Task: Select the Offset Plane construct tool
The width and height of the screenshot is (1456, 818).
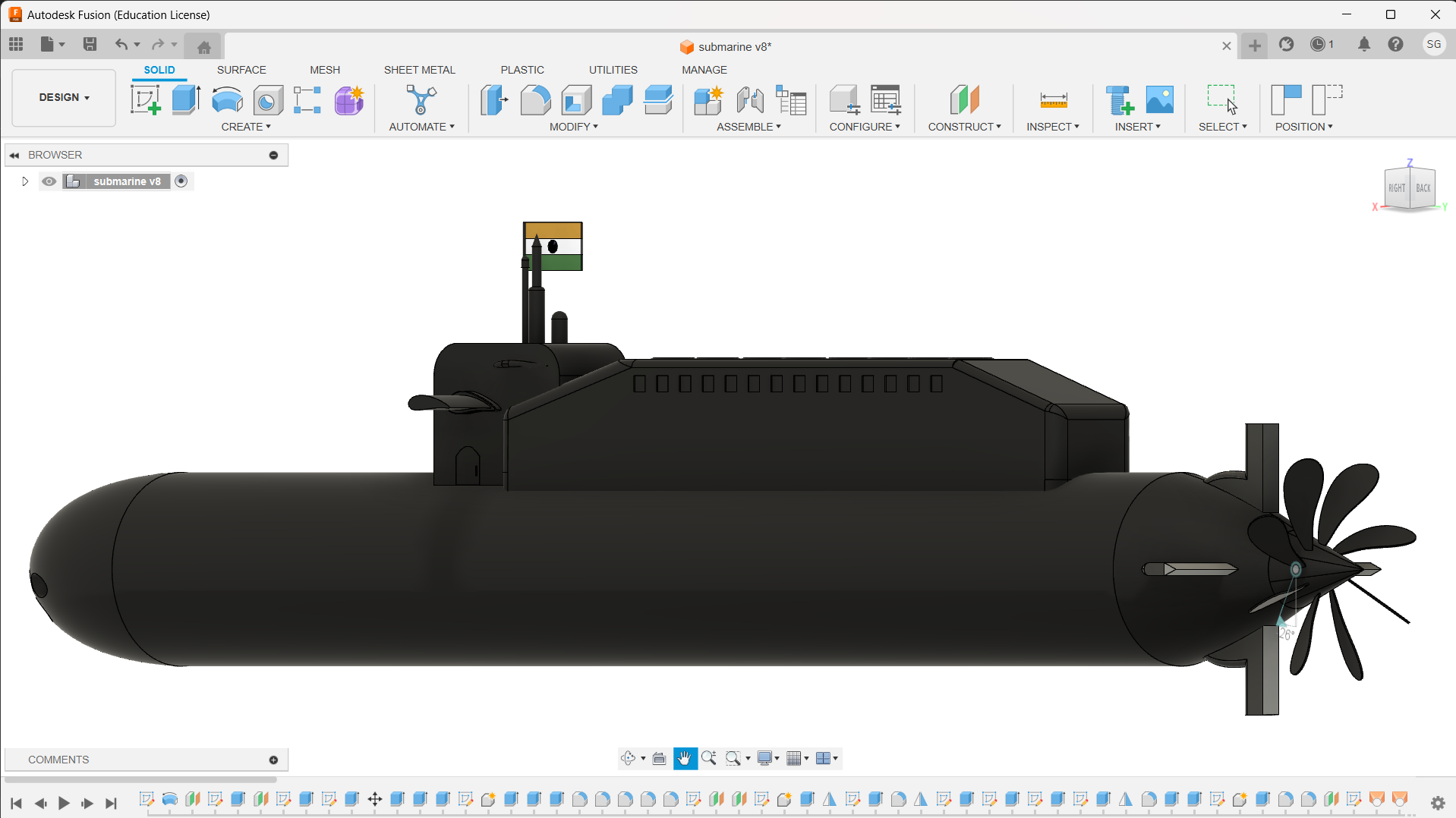Action: [x=964, y=99]
